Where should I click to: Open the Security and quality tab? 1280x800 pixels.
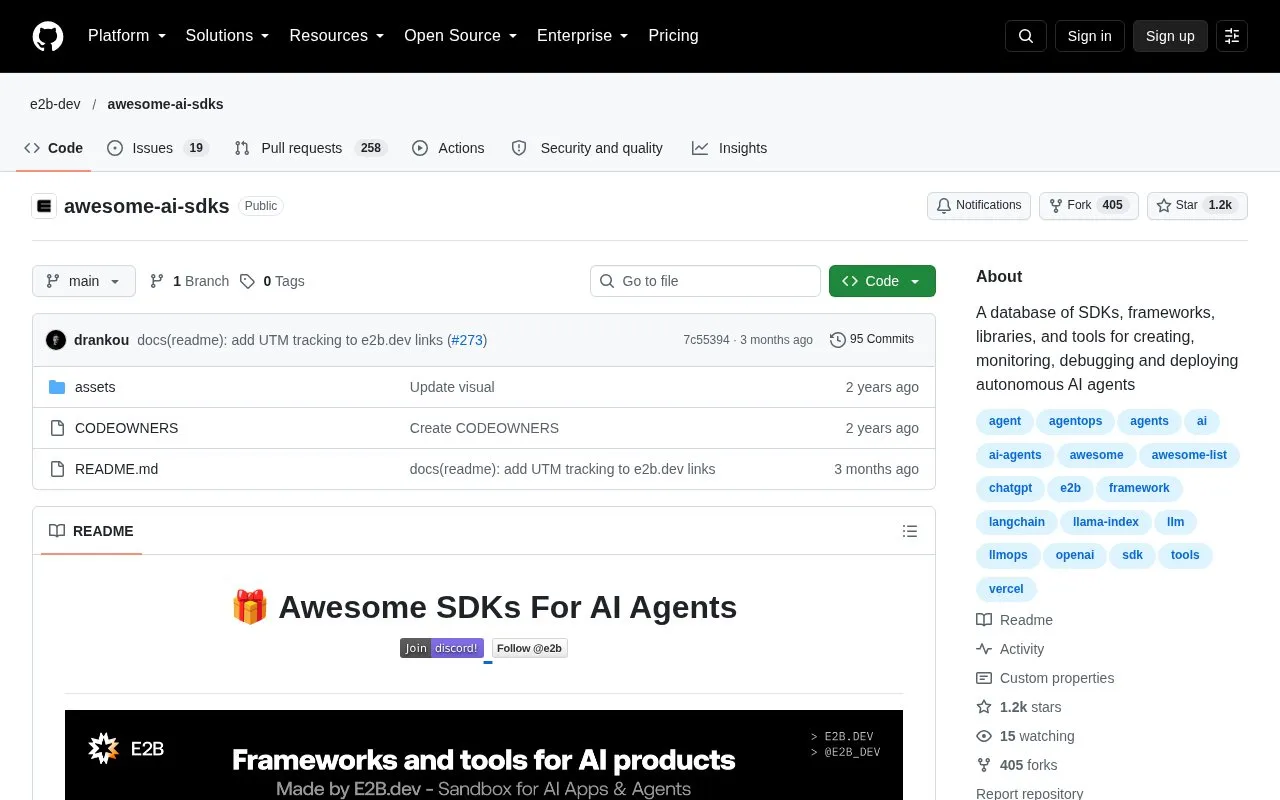click(x=587, y=148)
